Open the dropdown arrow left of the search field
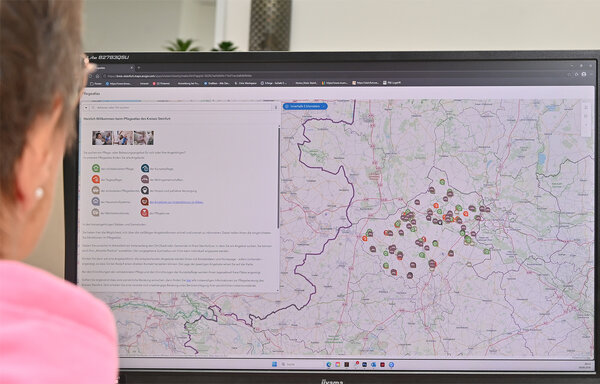This screenshot has width=600, height=384. 86,107
